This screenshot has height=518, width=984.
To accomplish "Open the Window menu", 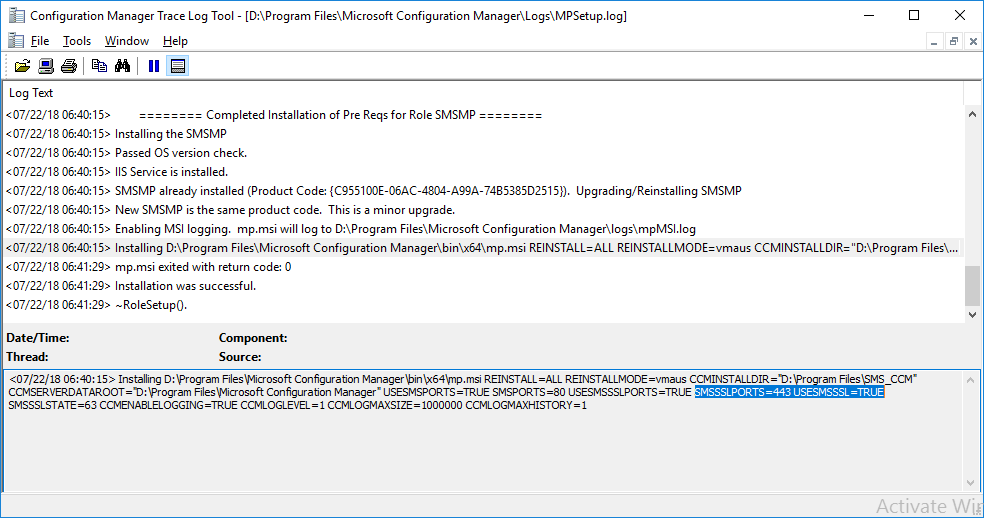I will pyautogui.click(x=127, y=41).
